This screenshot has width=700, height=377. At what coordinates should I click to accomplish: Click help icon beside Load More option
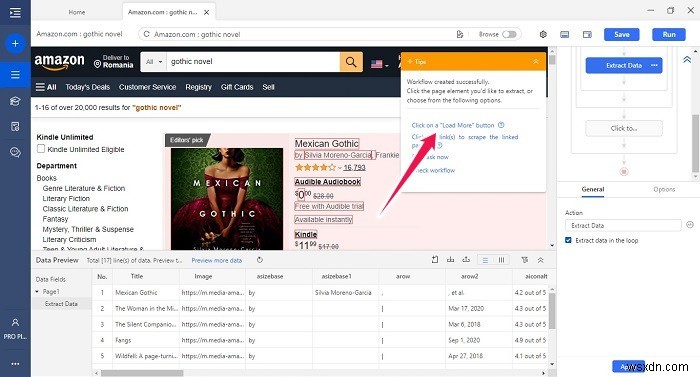click(501, 125)
